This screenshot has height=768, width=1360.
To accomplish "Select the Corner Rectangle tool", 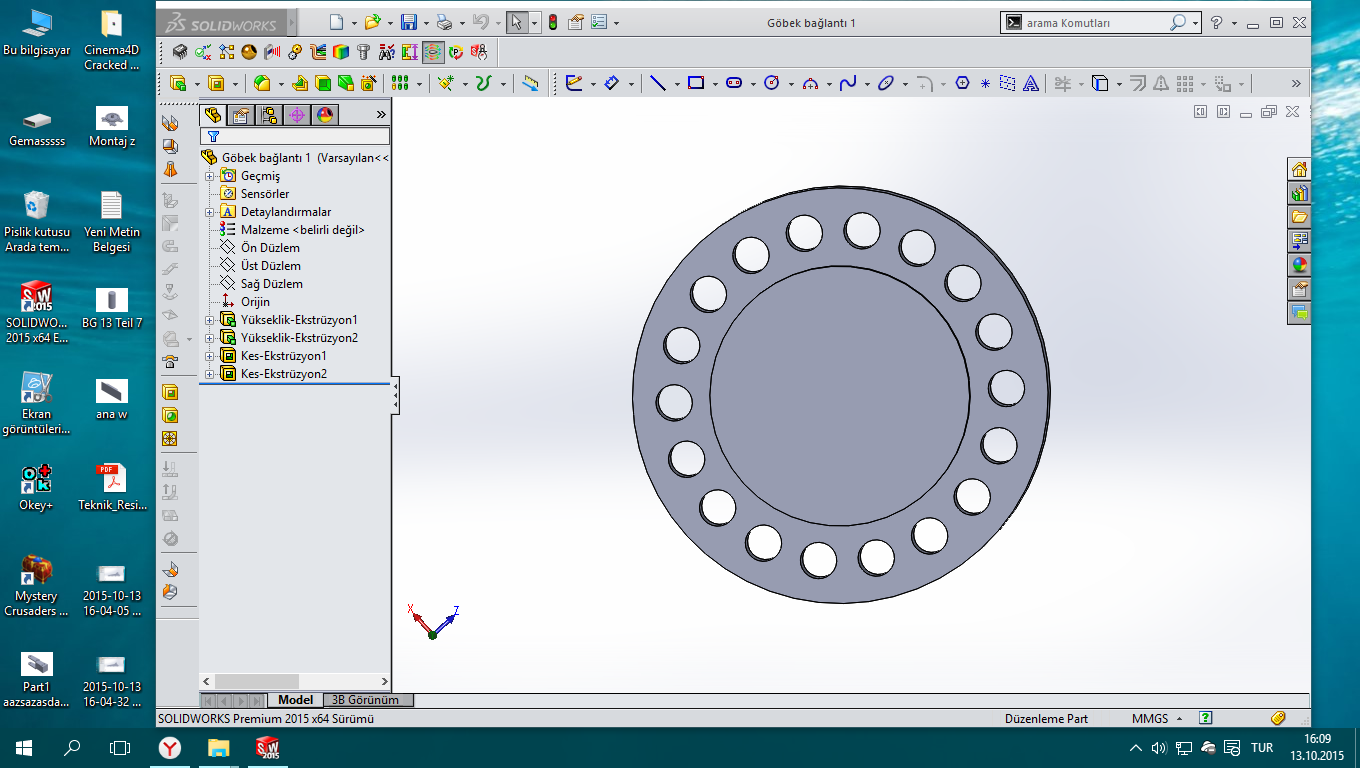I will coord(696,84).
